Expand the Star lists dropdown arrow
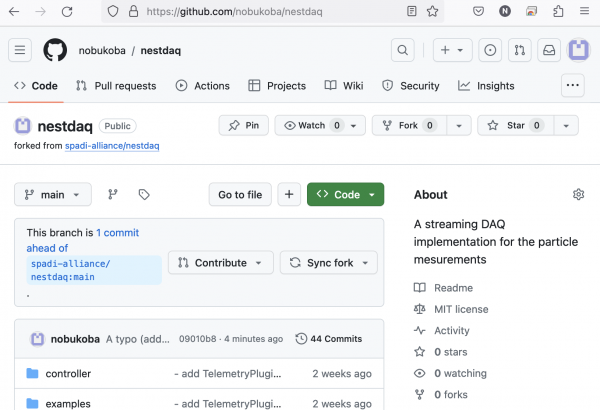 click(566, 126)
